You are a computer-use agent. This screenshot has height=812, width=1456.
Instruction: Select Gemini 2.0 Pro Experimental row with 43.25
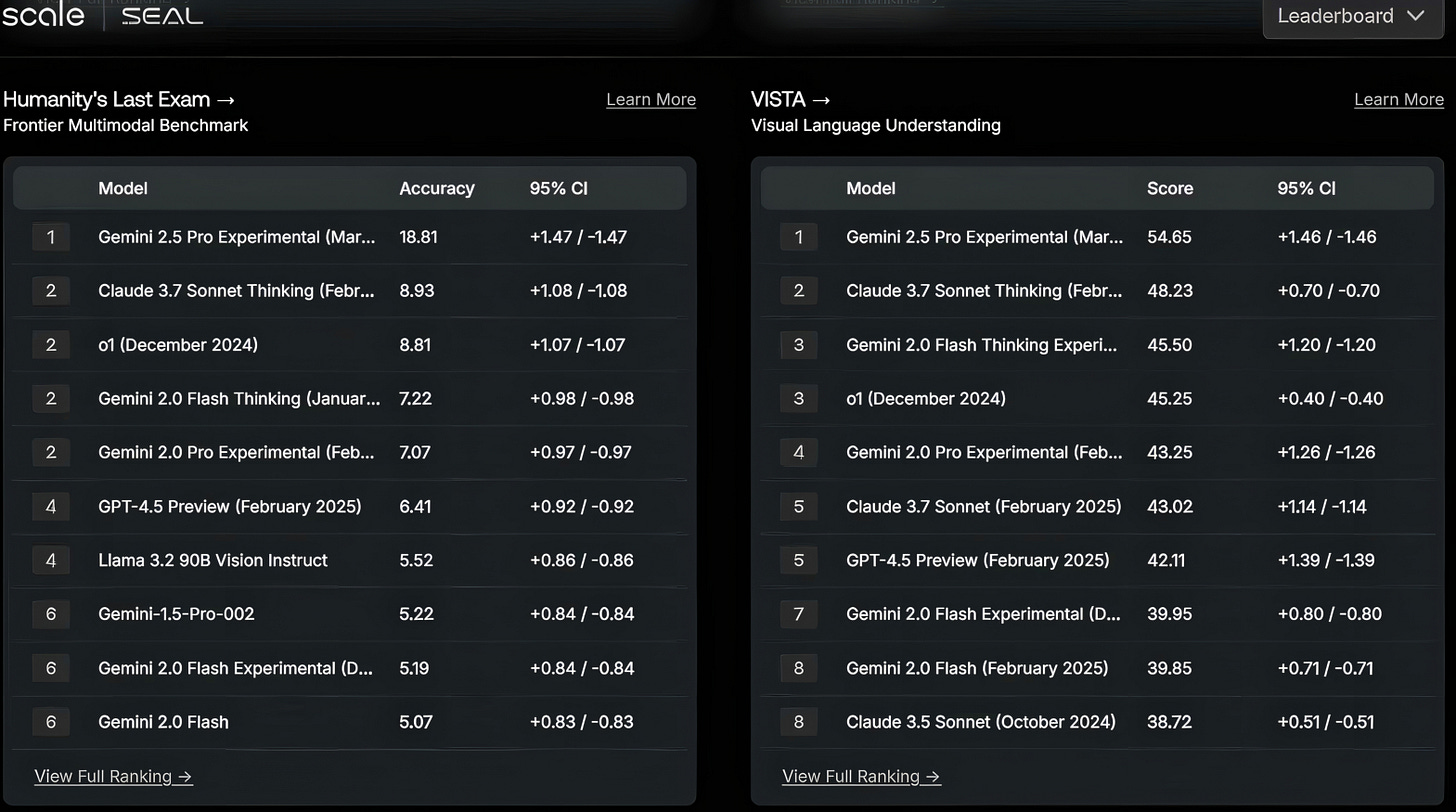(x=1098, y=453)
